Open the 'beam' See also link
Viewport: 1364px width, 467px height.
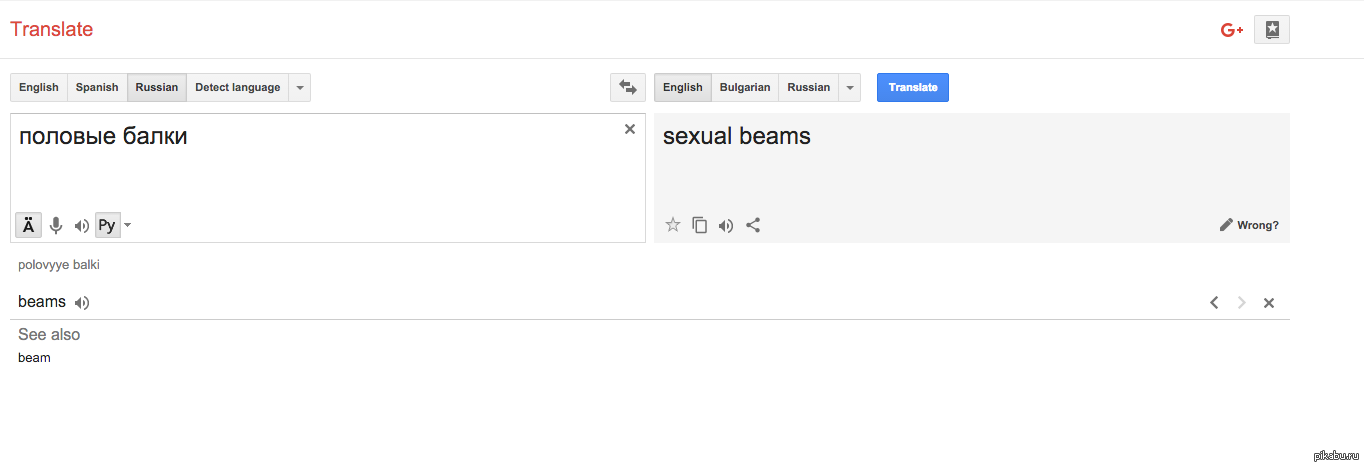pyautogui.click(x=34, y=358)
